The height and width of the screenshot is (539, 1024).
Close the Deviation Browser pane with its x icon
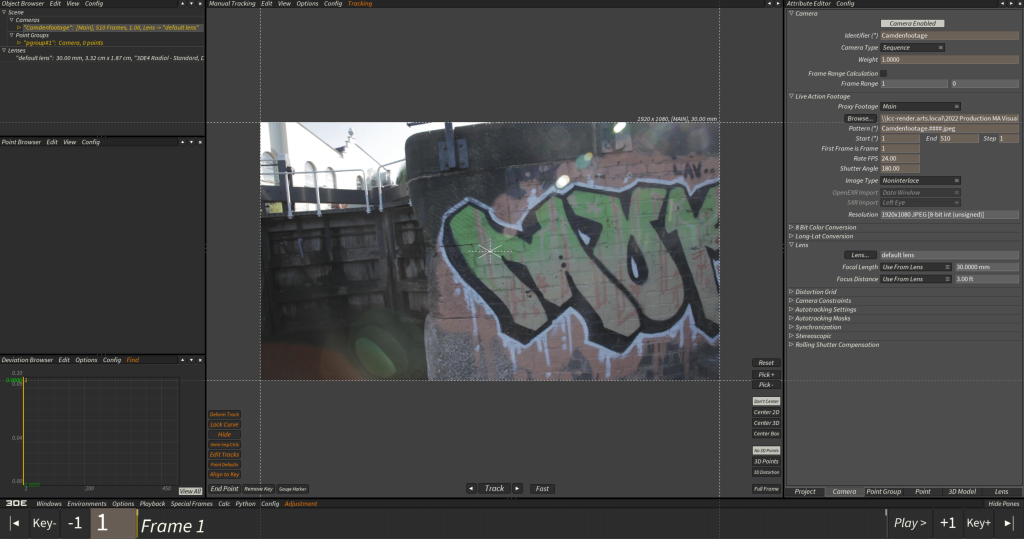coord(200,360)
